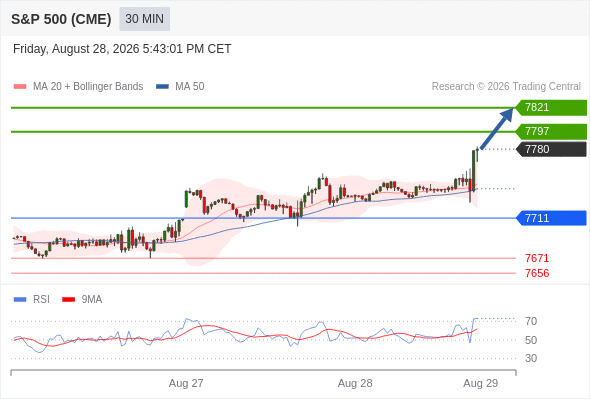Viewport: 590px width, 400px height.
Task: Click the Aug 27 date axis label
Action: [x=186, y=383]
